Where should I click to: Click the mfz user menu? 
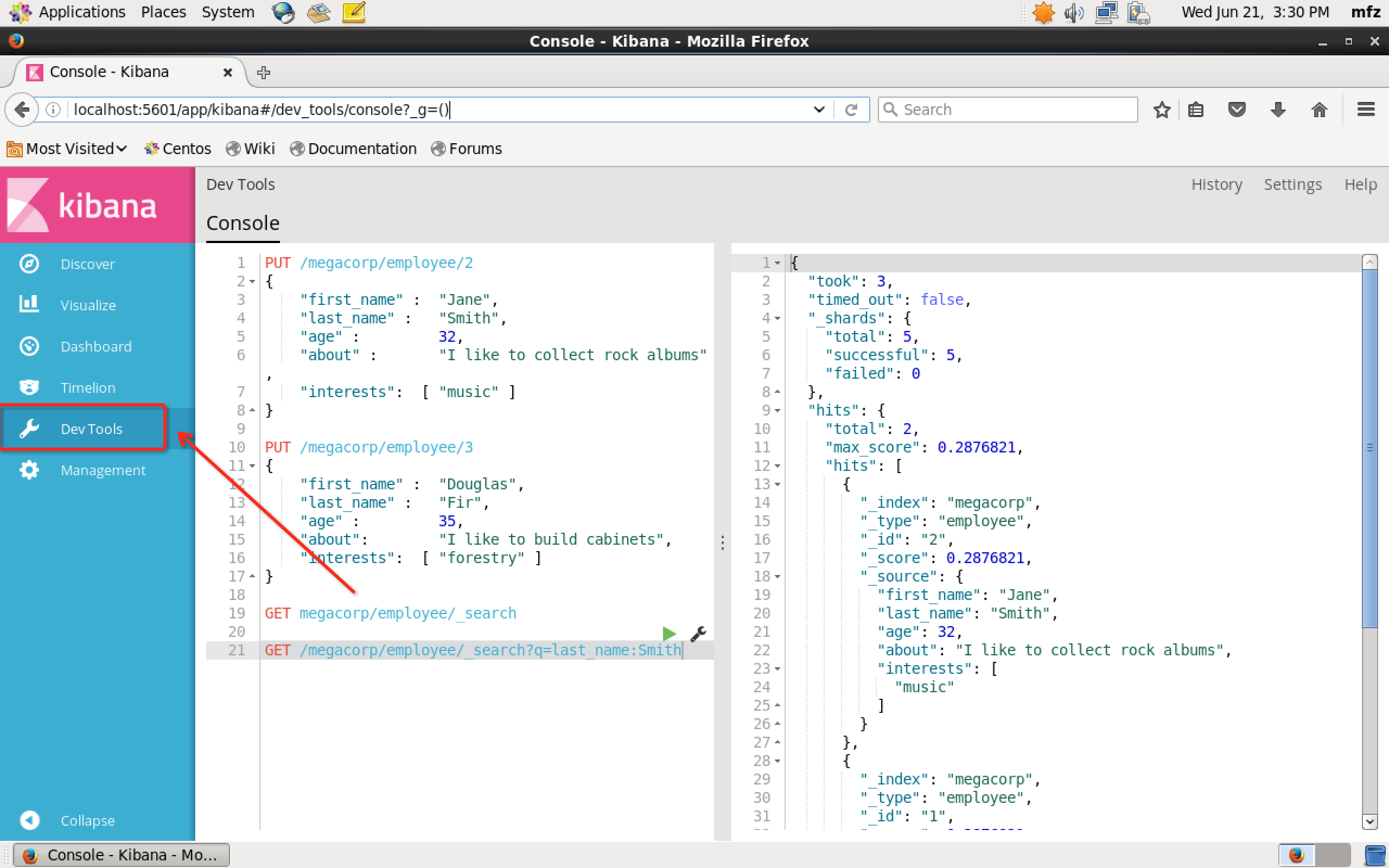[1366, 12]
